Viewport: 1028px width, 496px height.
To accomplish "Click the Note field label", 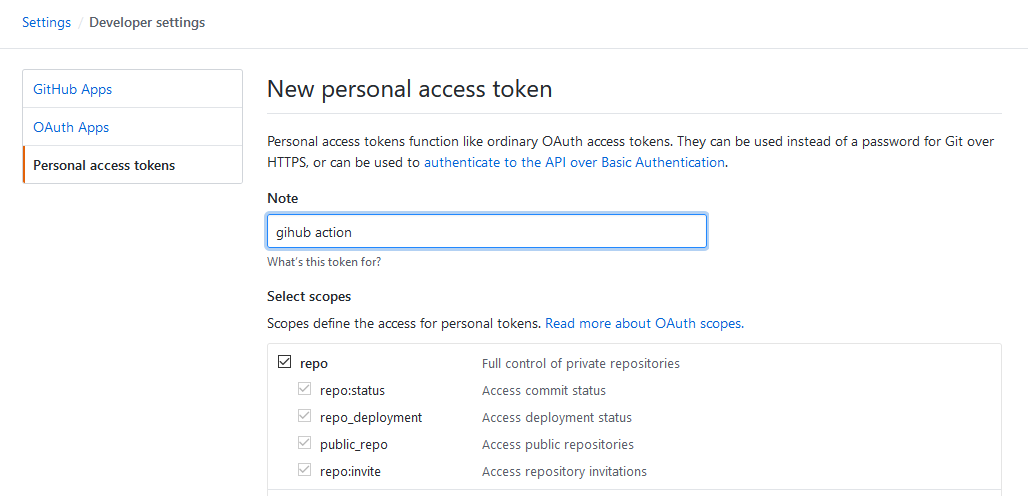I will 283,198.
